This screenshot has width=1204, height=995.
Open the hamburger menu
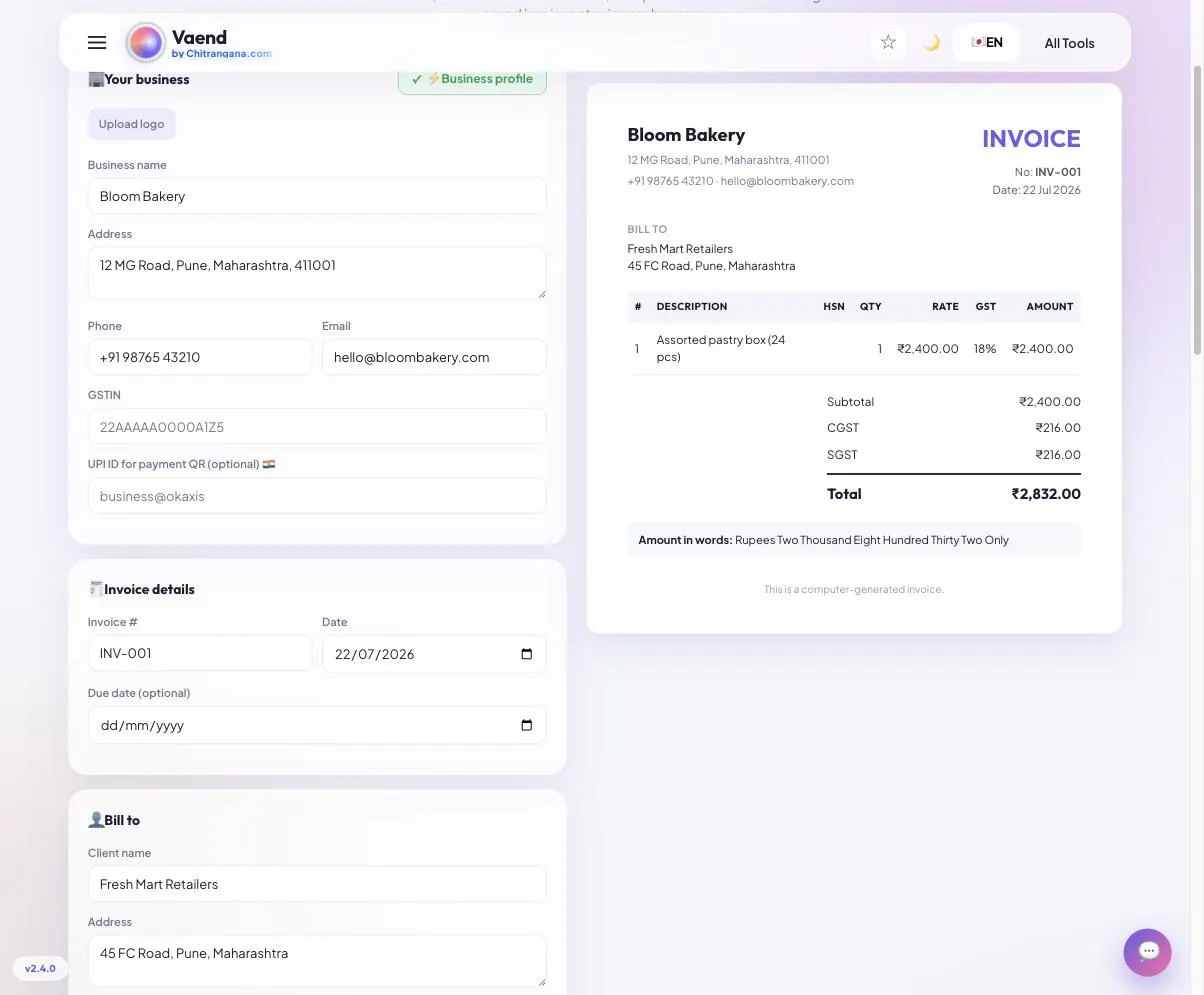(x=97, y=43)
